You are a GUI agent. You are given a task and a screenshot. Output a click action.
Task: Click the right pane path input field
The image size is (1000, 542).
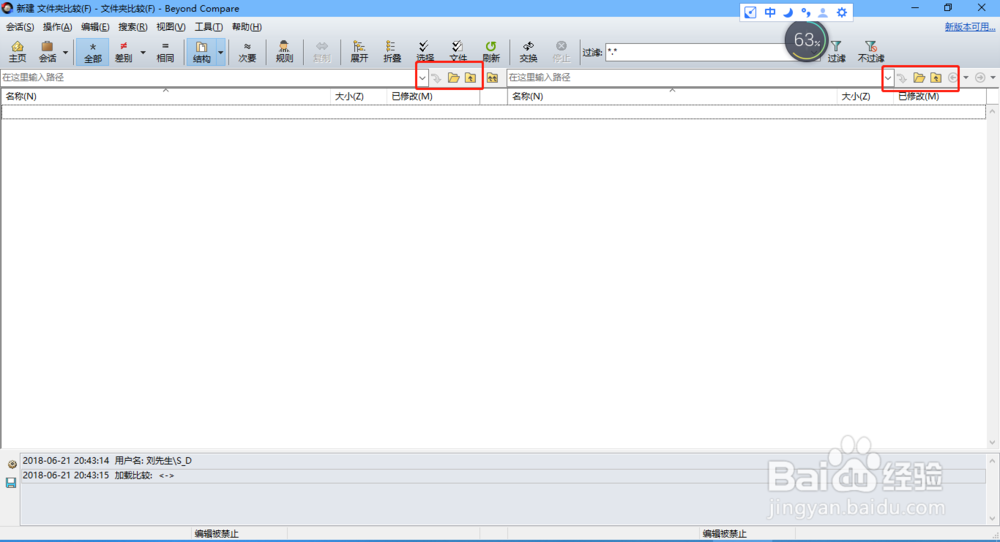[695, 77]
